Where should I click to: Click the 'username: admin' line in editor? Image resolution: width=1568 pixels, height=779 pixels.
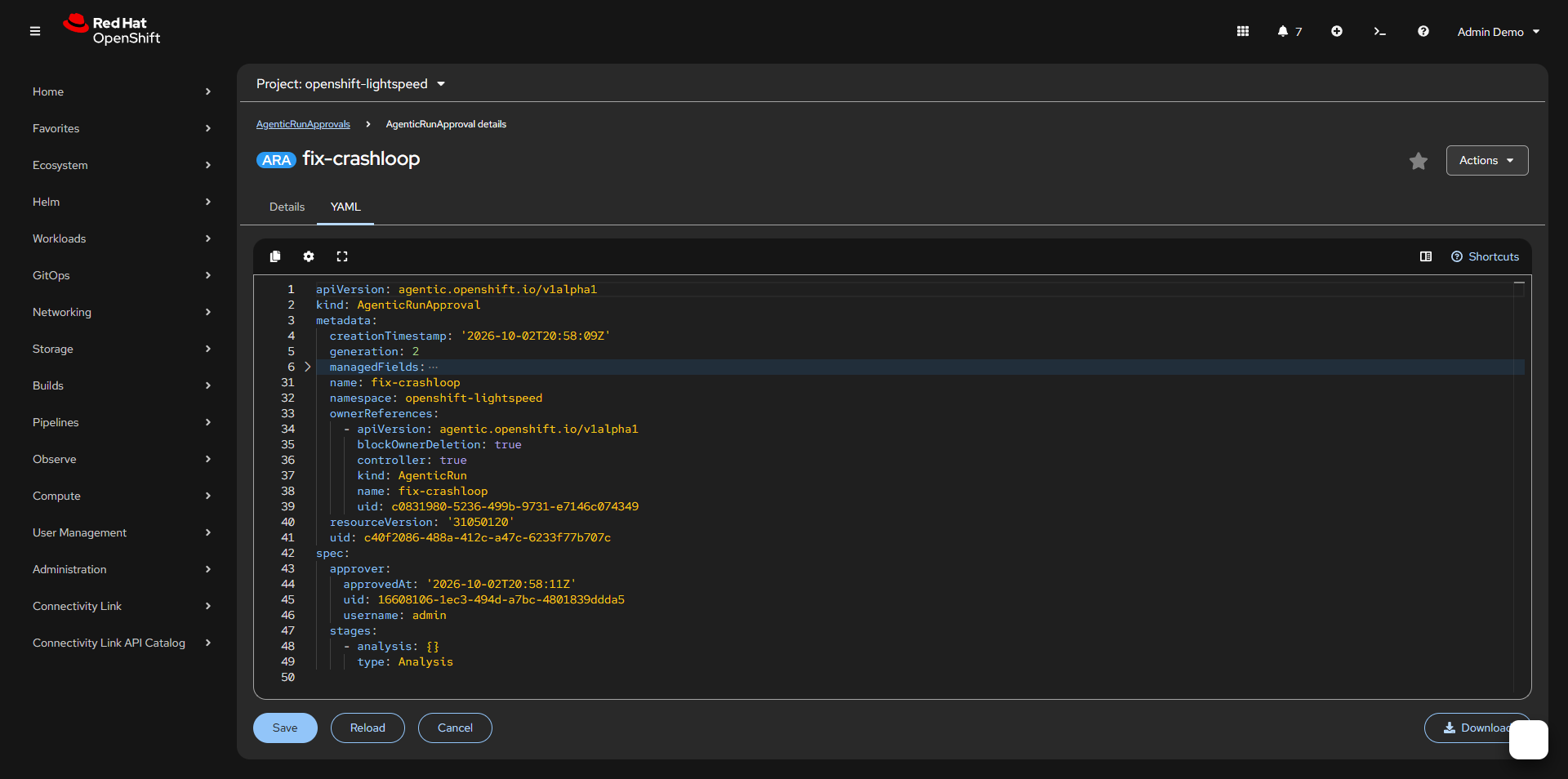click(x=394, y=615)
